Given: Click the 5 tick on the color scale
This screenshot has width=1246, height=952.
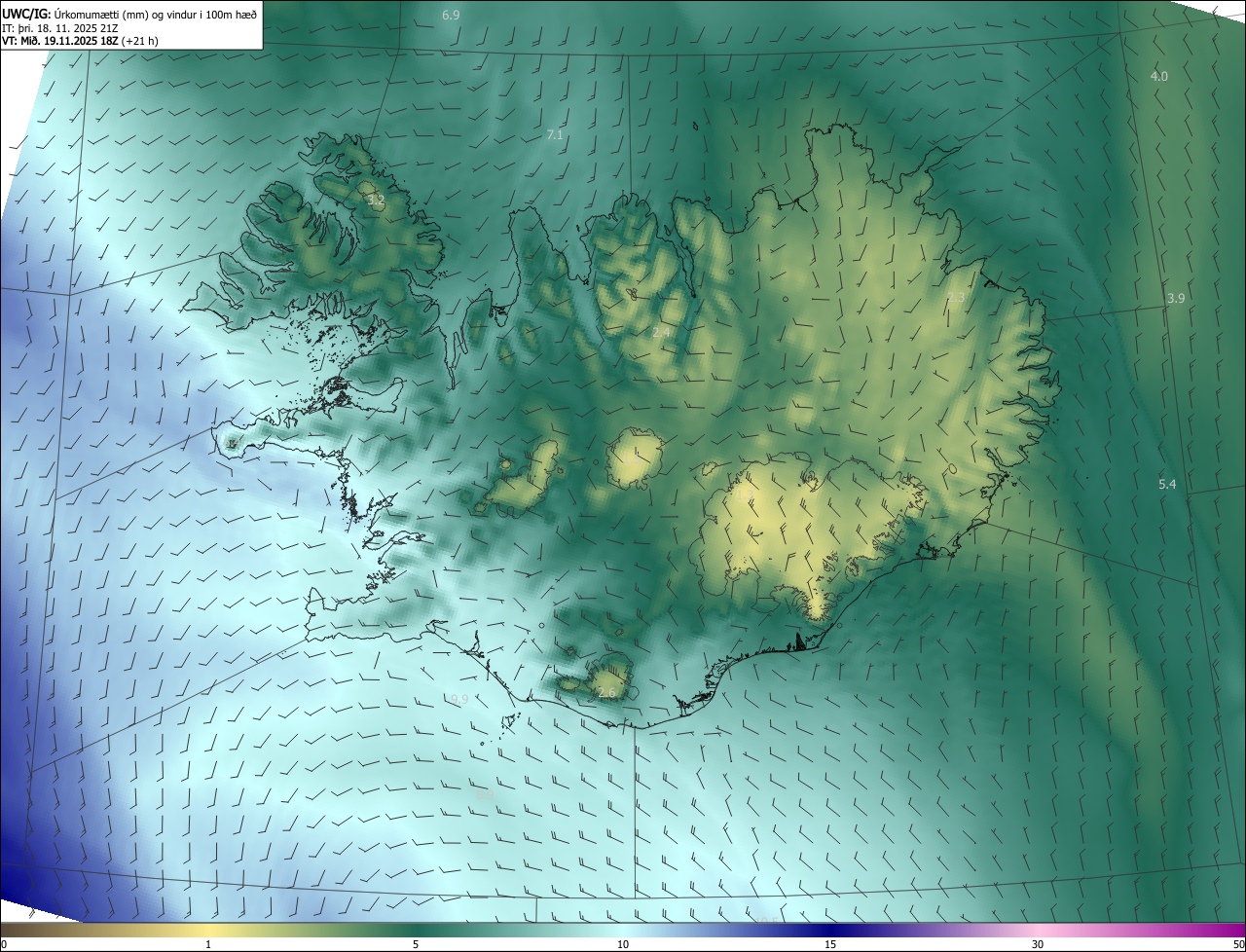Looking at the screenshot, I should tap(416, 944).
